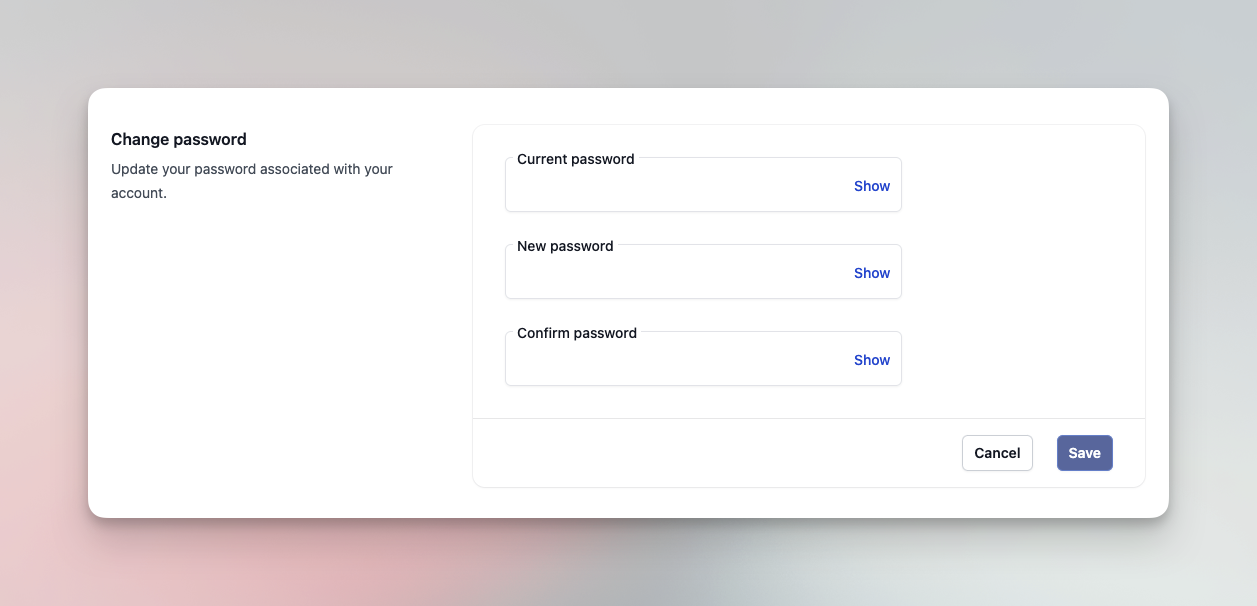Click the Change password heading
This screenshot has height=606, width=1257.
coord(178,139)
